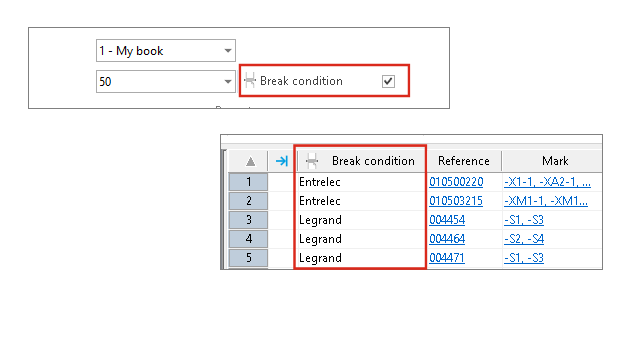Screen dimensions: 640x360
Task: Click the Entrelec cell in row 2
Action: [360, 201]
